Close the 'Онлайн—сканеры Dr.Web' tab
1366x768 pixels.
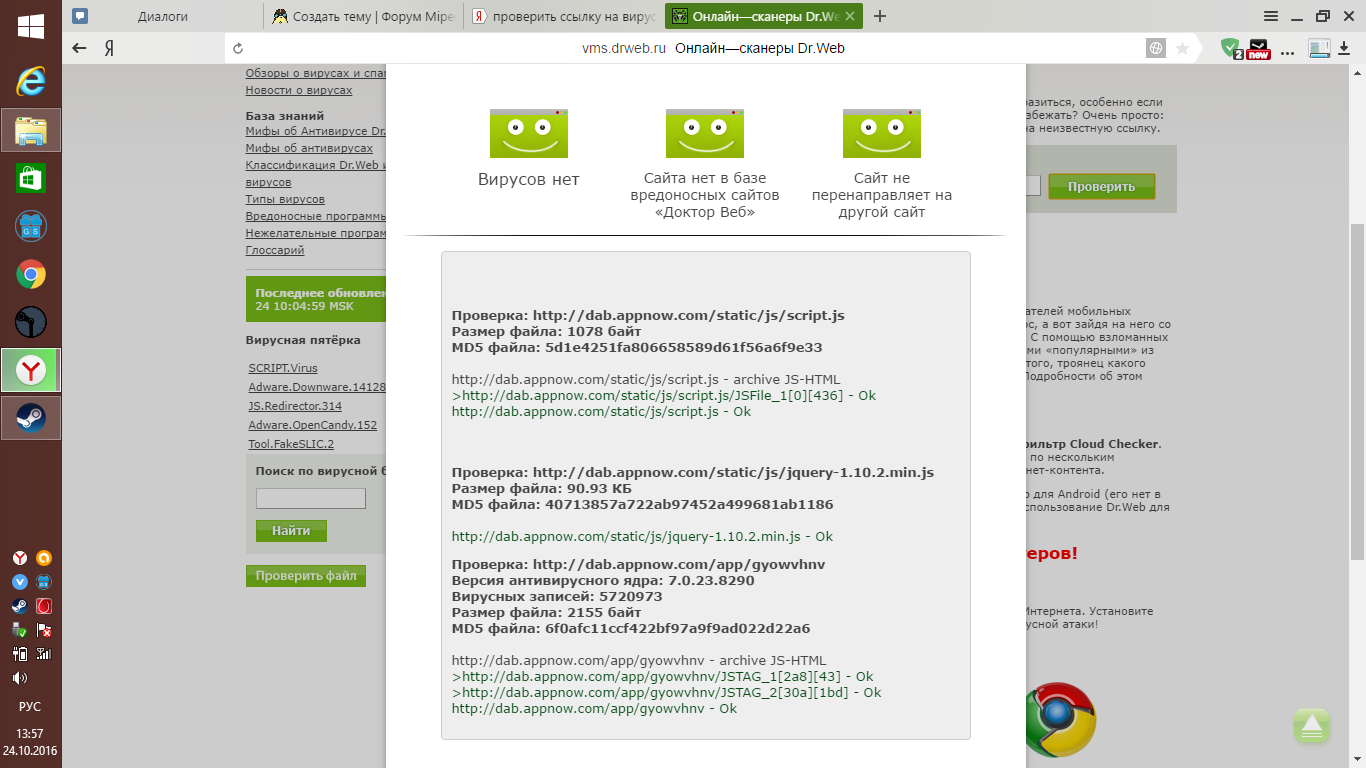coord(850,16)
